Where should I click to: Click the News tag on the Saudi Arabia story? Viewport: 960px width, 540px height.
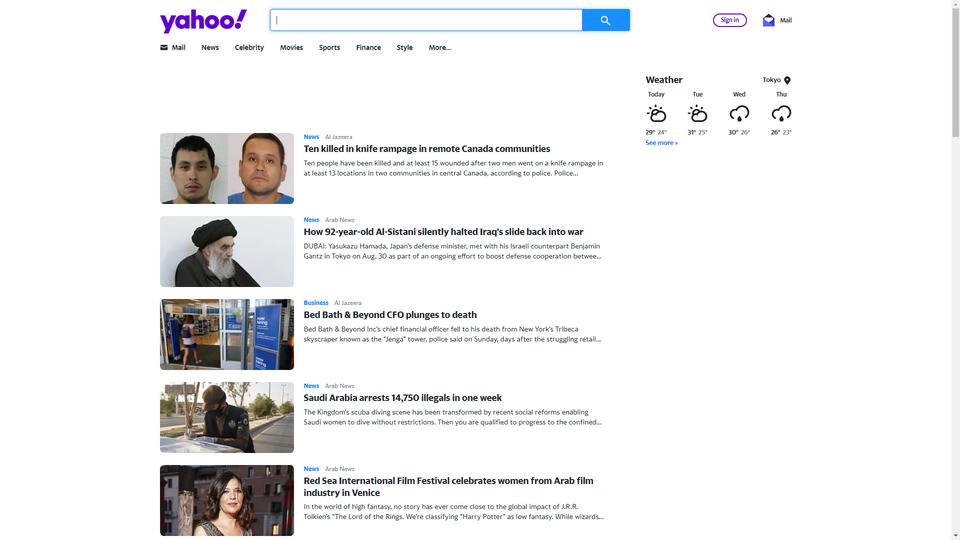pos(311,386)
